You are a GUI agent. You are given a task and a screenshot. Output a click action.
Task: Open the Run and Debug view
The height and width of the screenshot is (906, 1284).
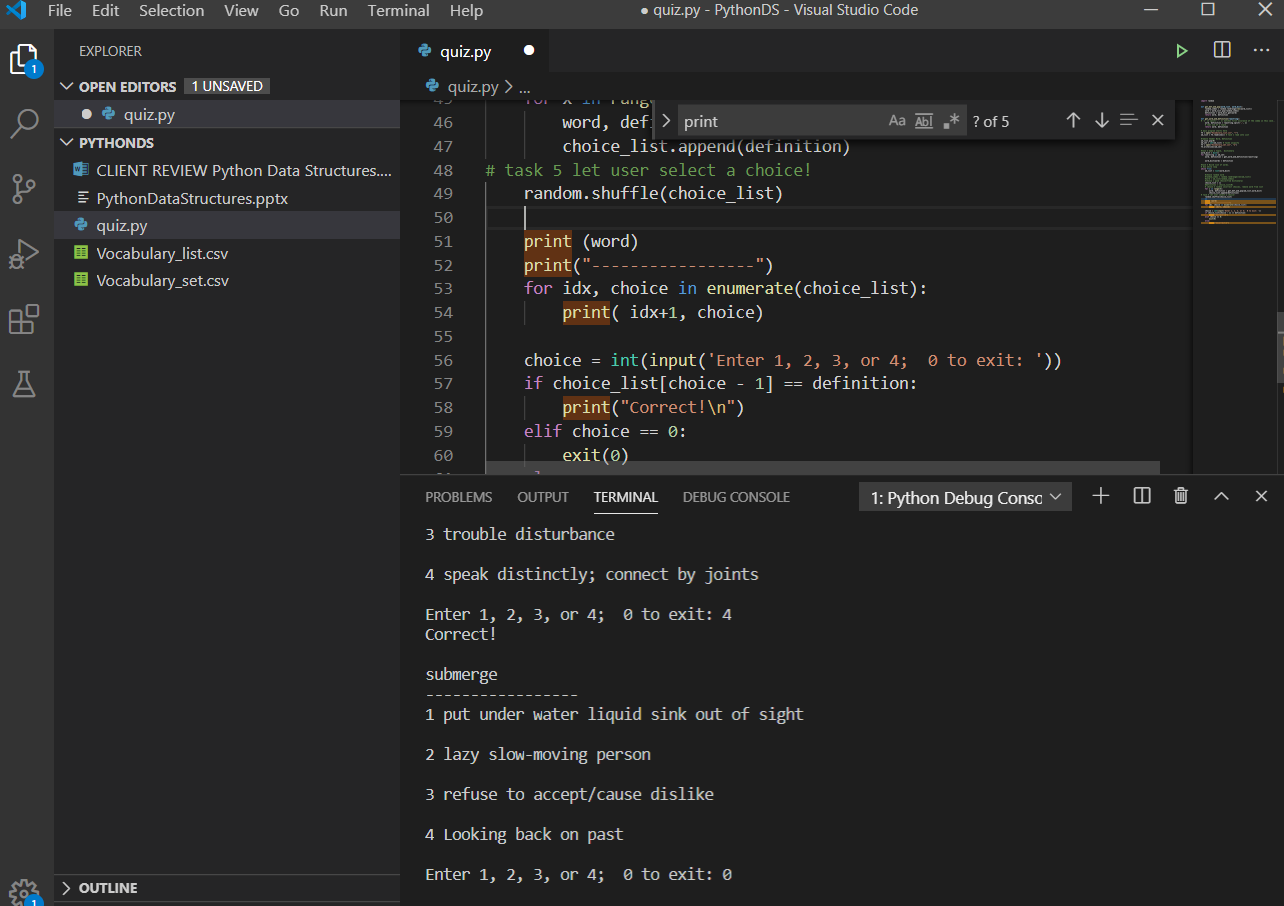24,254
